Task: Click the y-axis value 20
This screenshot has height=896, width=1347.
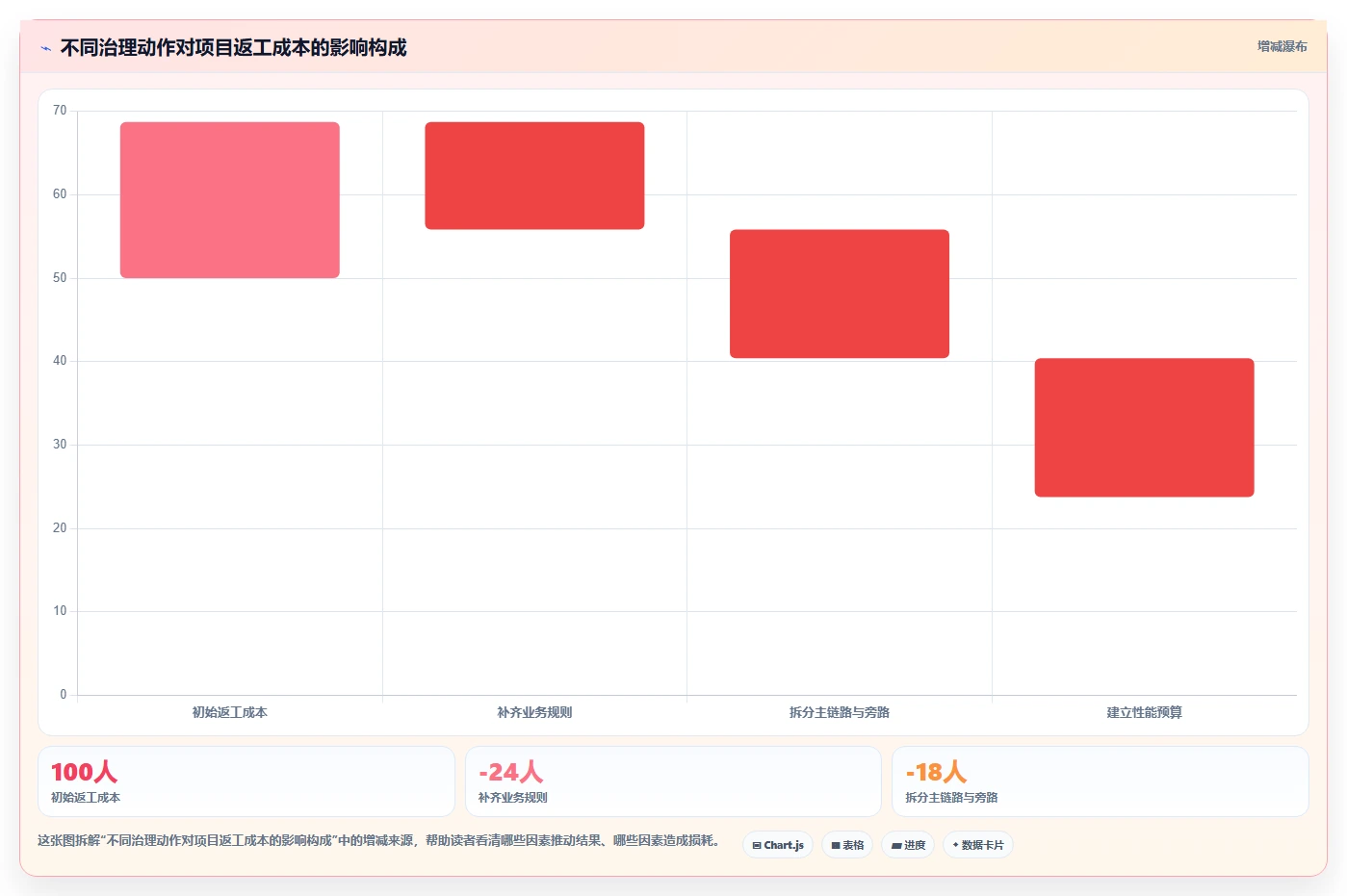Action: coord(60,528)
